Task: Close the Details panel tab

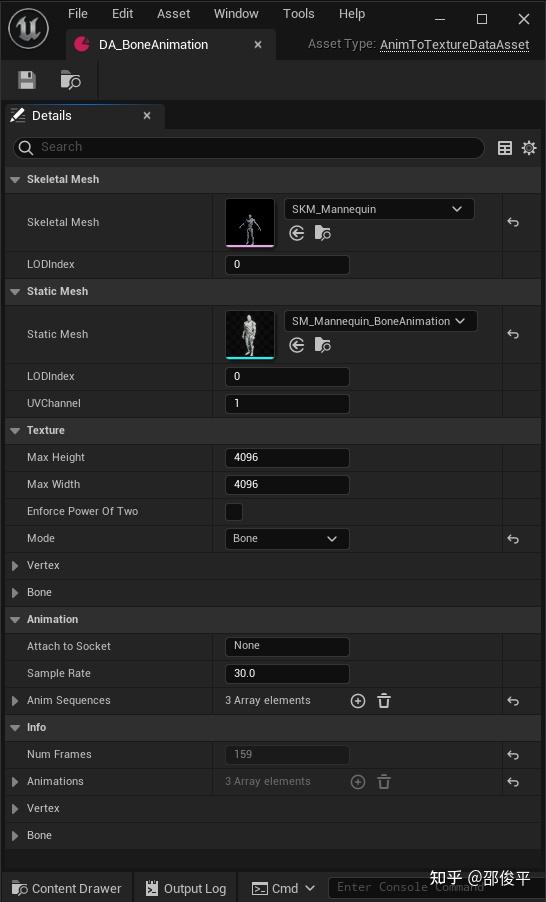Action: pyautogui.click(x=147, y=116)
